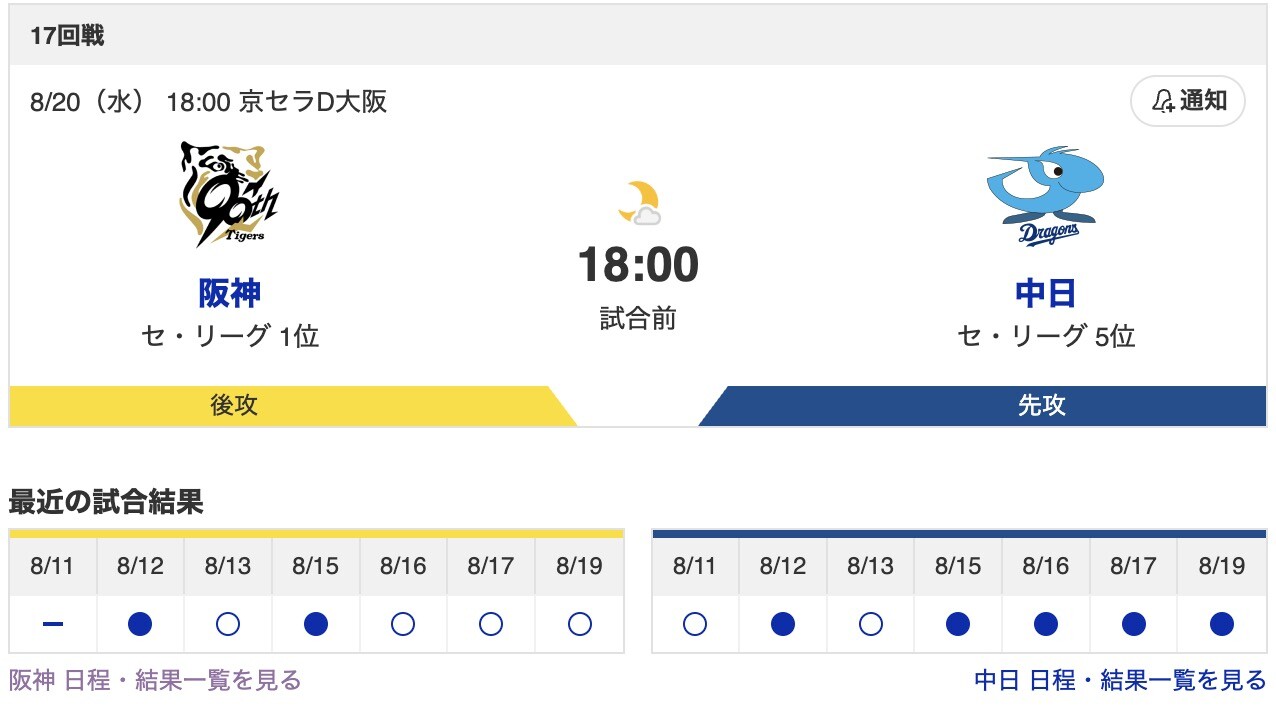Open the 阪神 team name link
1276x710 pixels.
[x=229, y=293]
